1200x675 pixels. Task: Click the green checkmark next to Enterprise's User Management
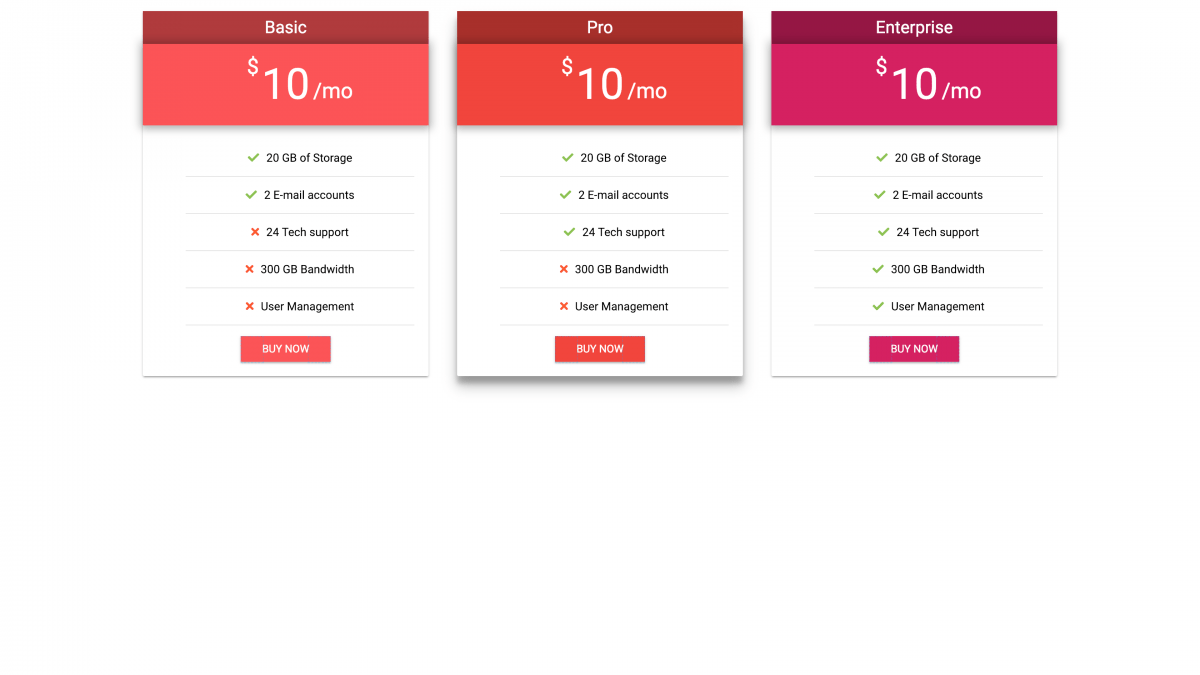pos(877,306)
